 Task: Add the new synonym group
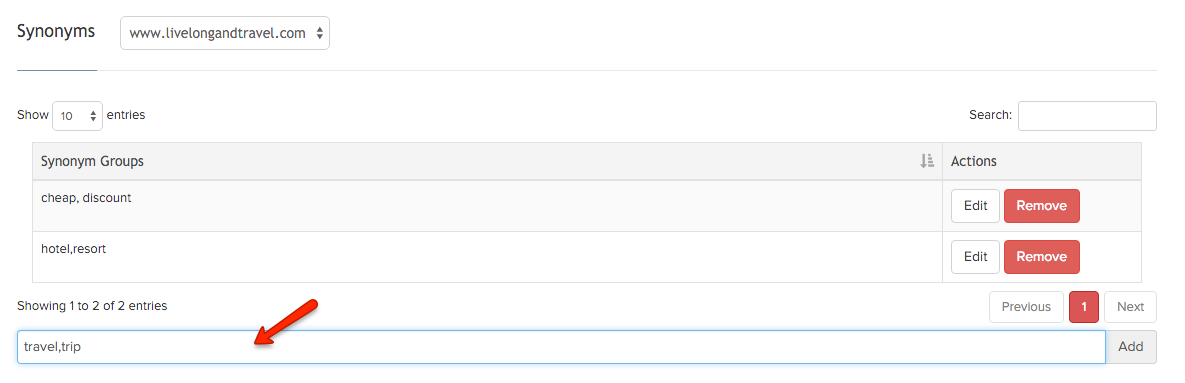(1131, 347)
